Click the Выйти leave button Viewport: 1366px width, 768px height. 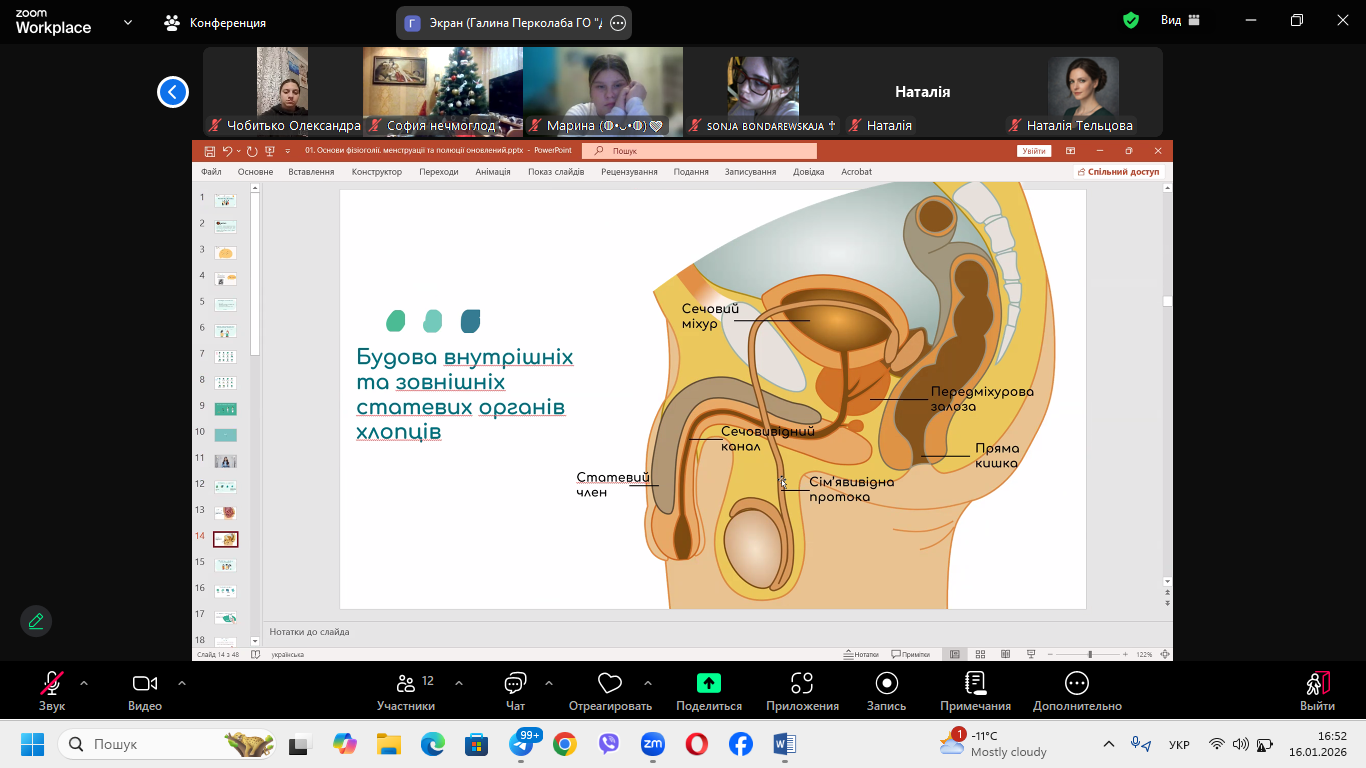pos(1317,690)
